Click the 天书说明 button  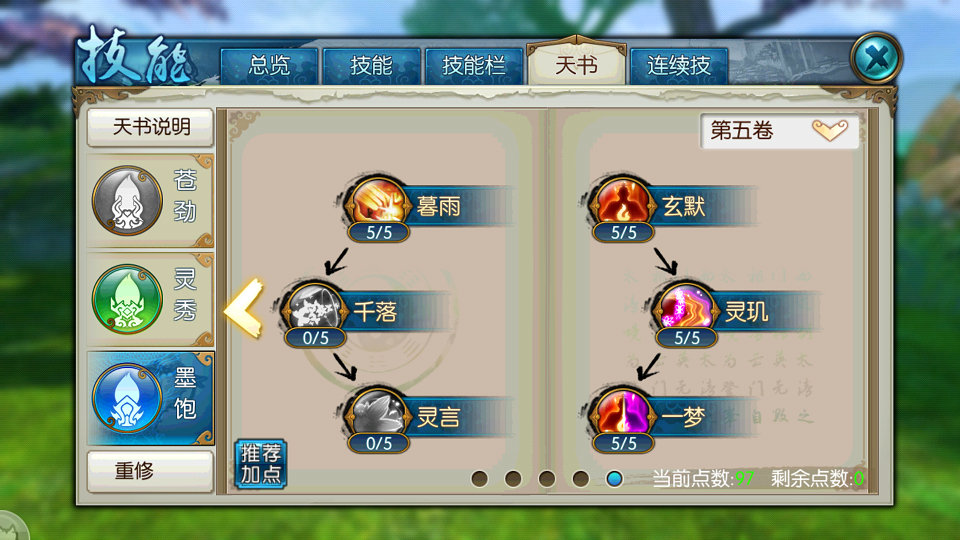click(151, 127)
